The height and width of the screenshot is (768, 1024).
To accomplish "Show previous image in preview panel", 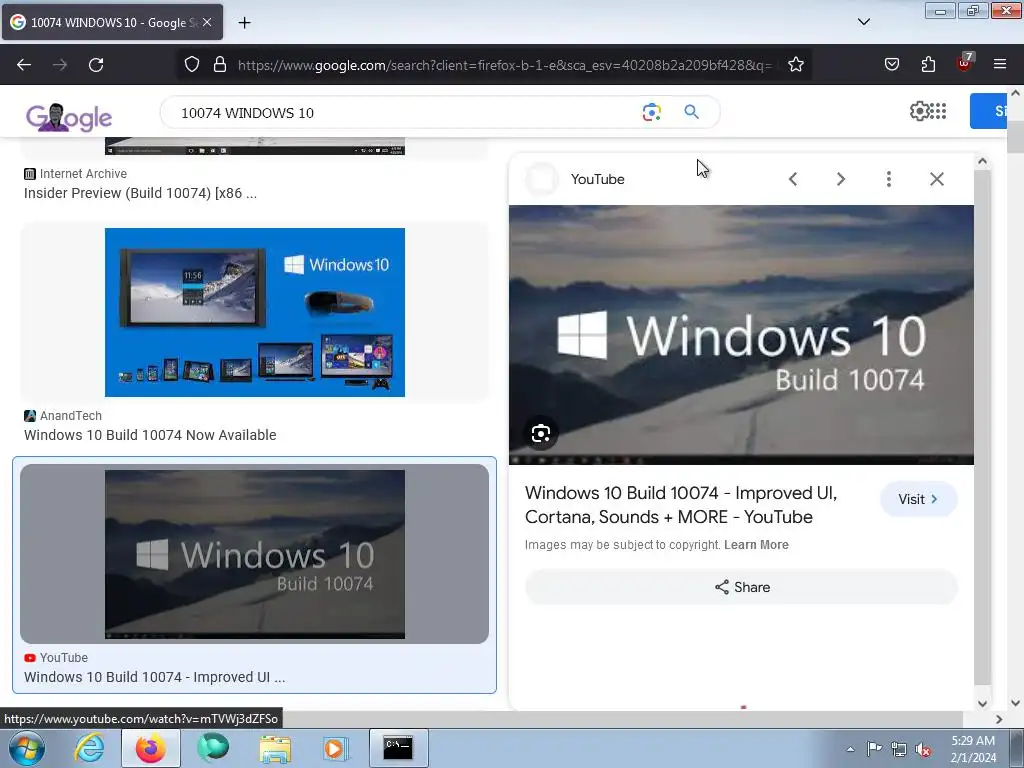I will click(x=793, y=179).
